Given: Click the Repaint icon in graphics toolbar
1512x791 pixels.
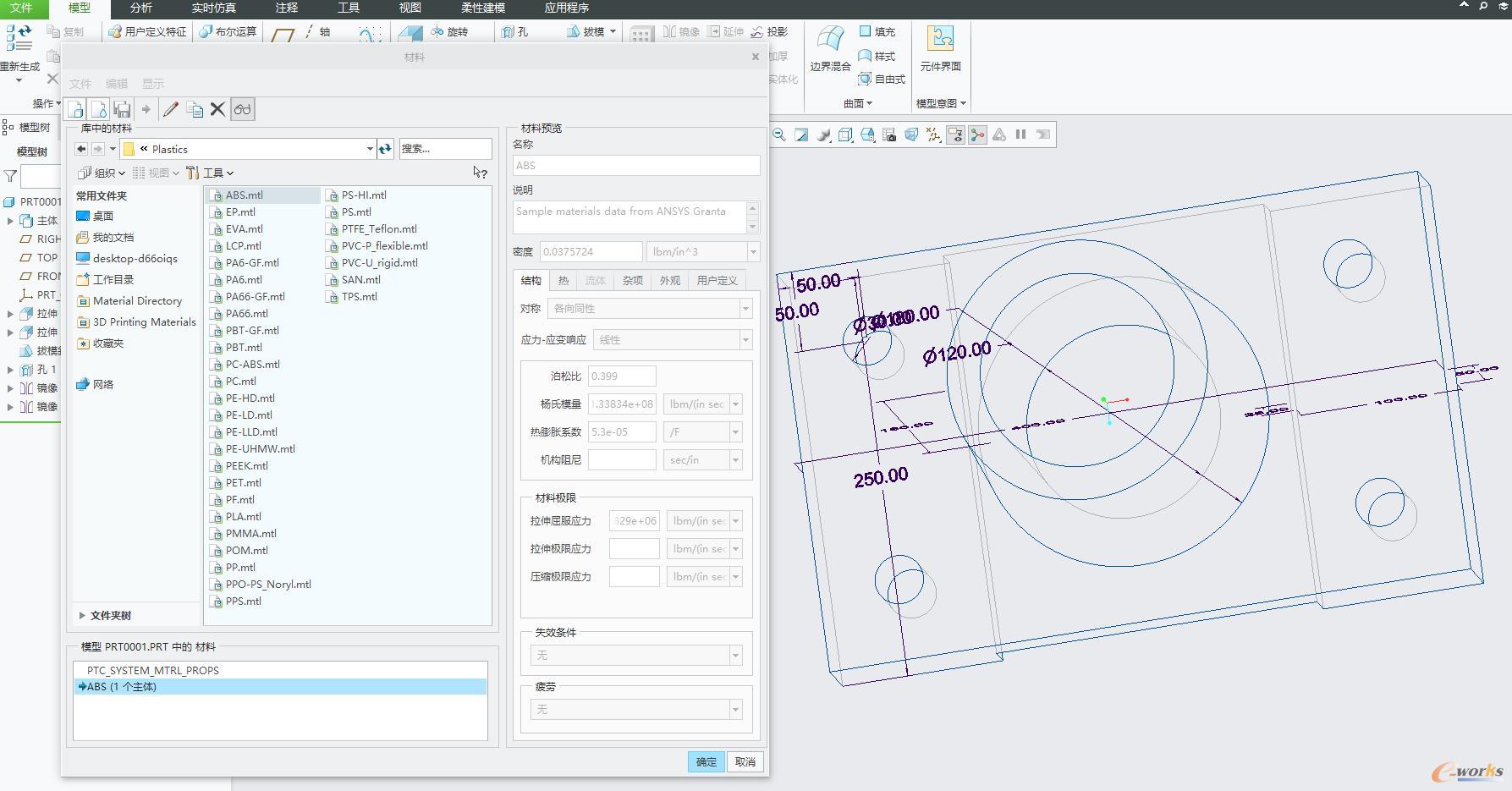Looking at the screenshot, I should [801, 135].
